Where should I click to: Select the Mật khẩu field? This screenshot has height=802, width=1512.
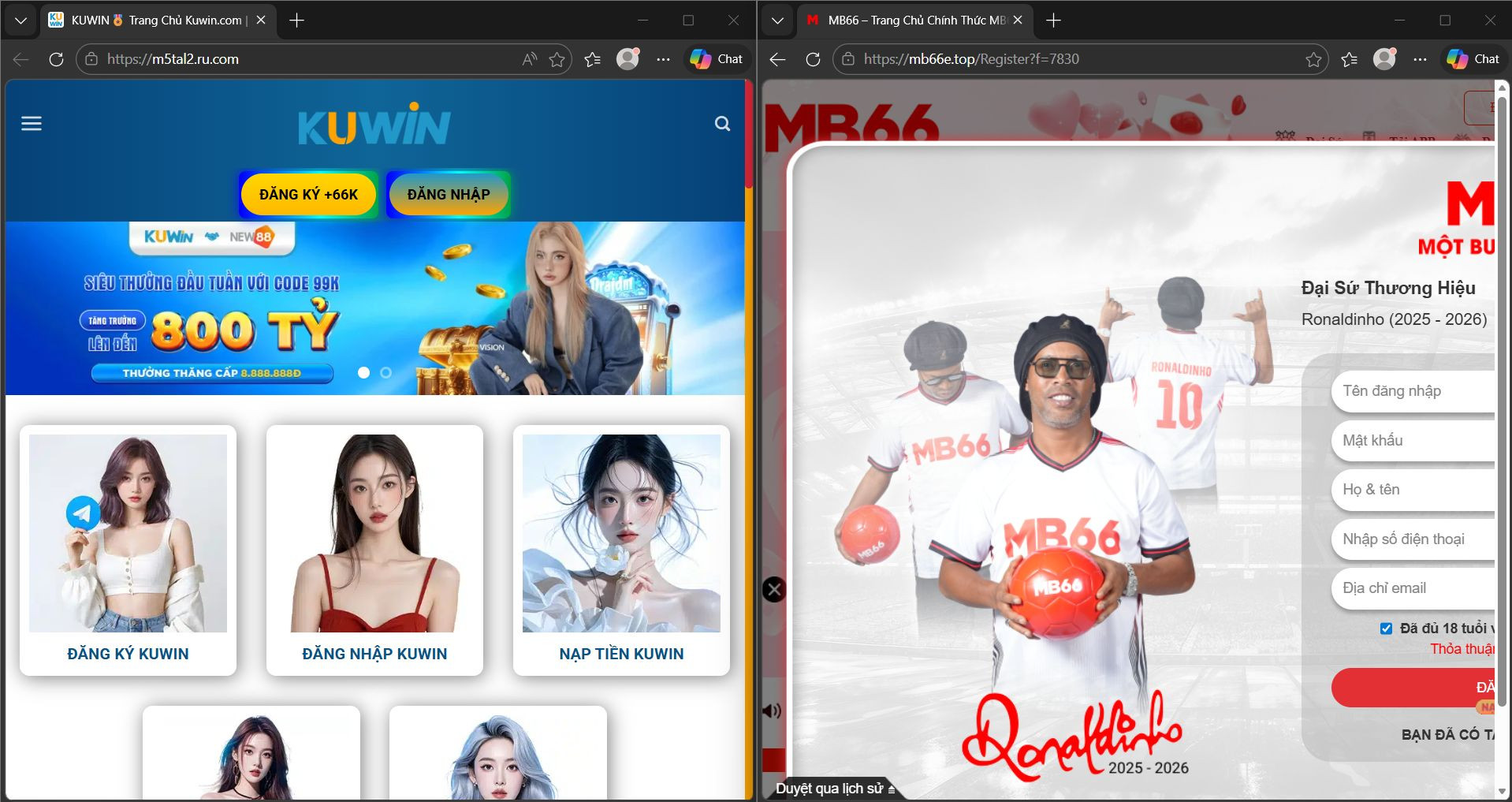1413,440
